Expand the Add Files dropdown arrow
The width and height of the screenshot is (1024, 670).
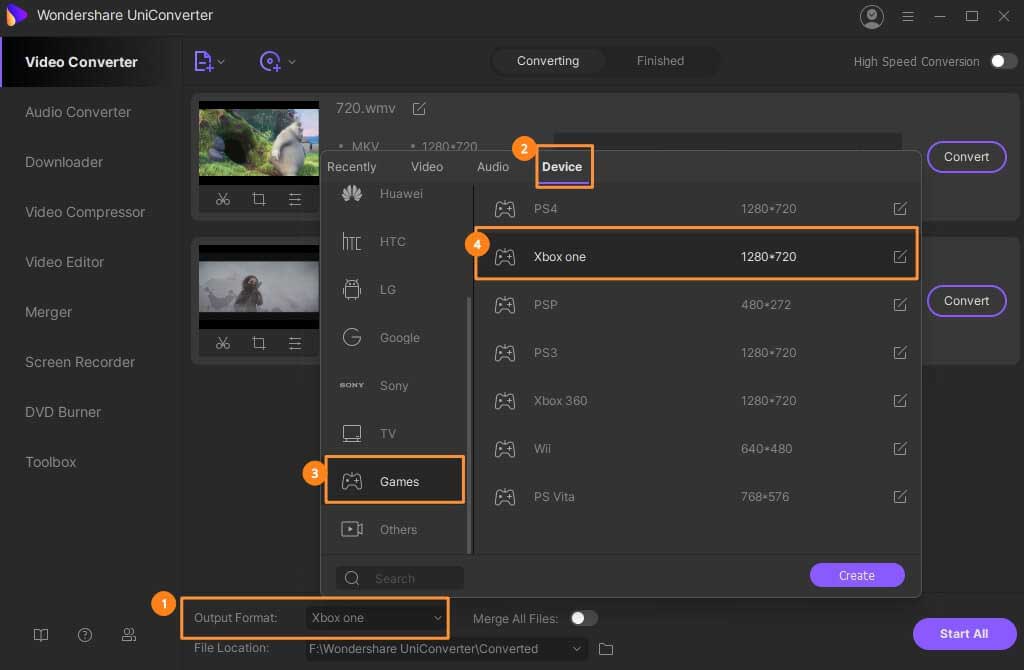point(221,62)
